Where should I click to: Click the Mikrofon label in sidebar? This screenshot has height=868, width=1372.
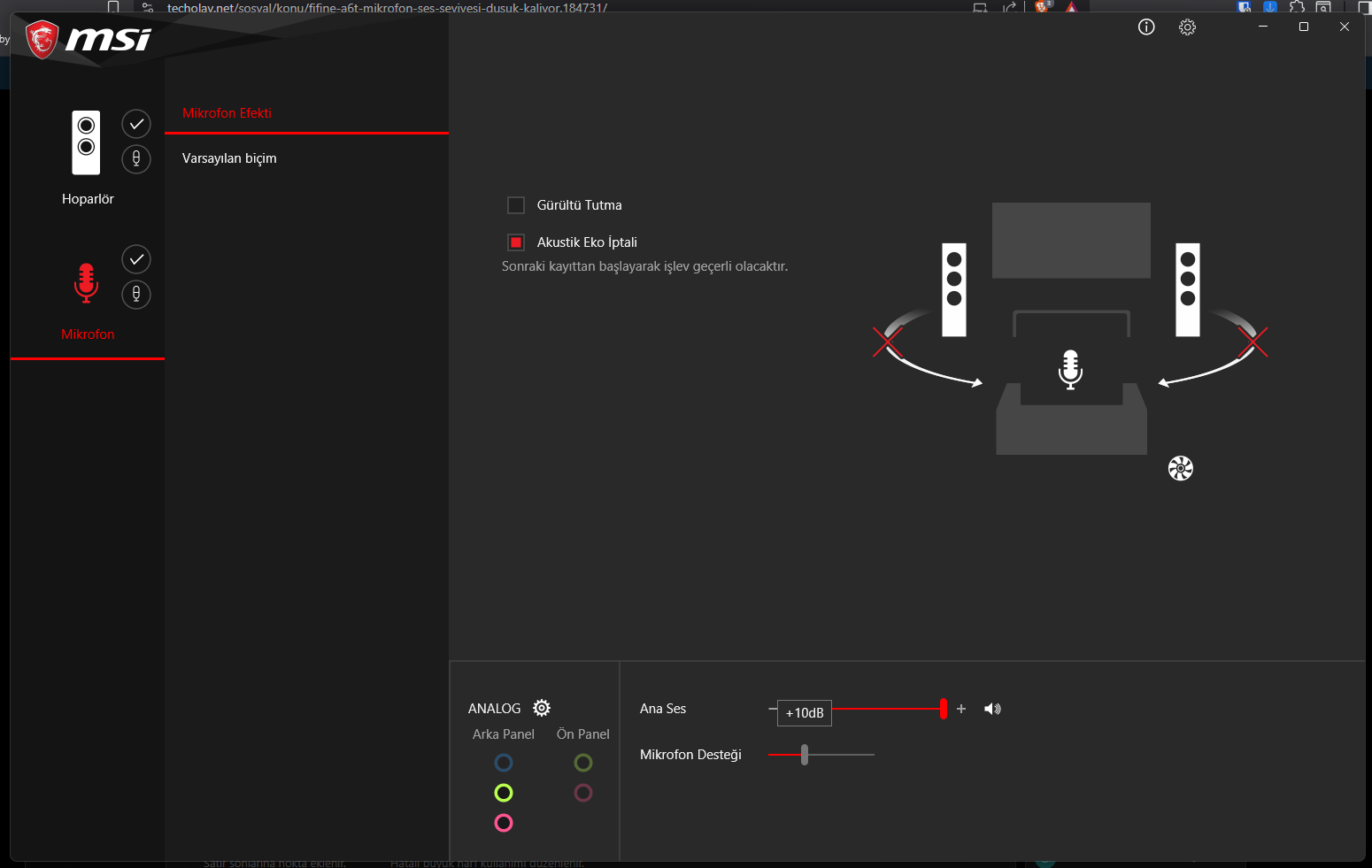(x=88, y=334)
